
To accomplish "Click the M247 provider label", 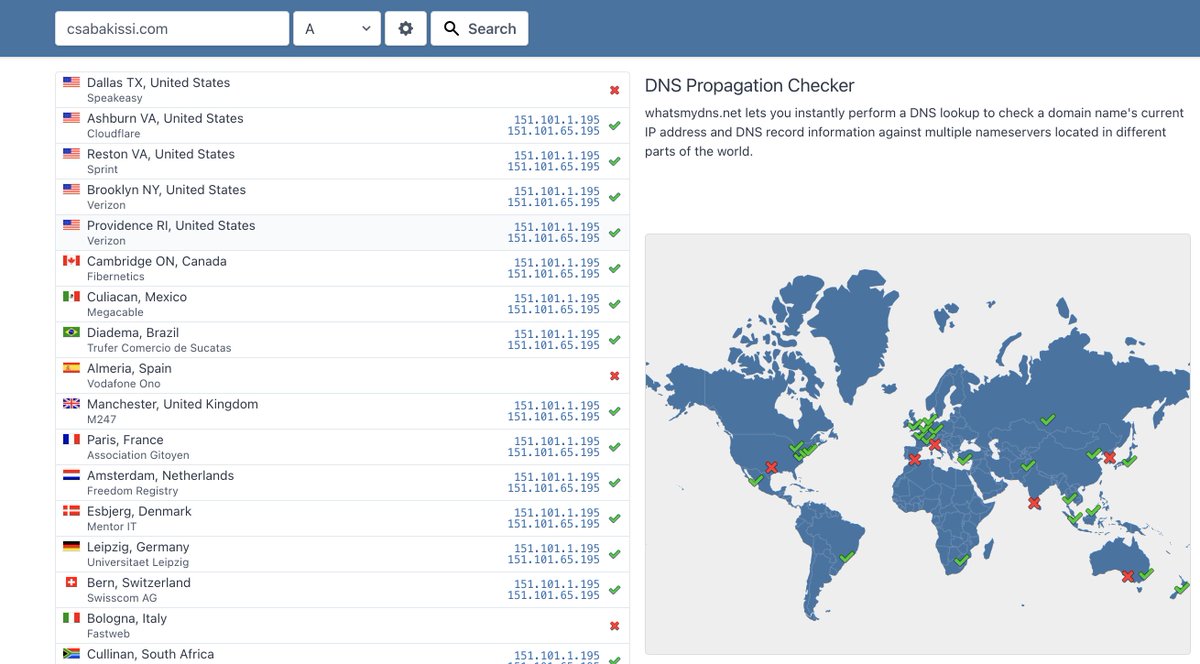I will point(102,420).
